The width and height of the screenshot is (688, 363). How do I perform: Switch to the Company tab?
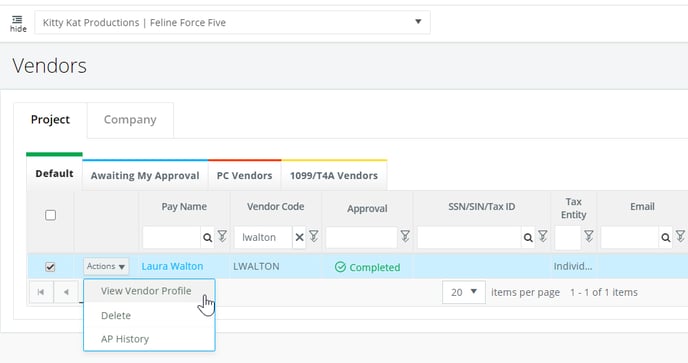130,120
